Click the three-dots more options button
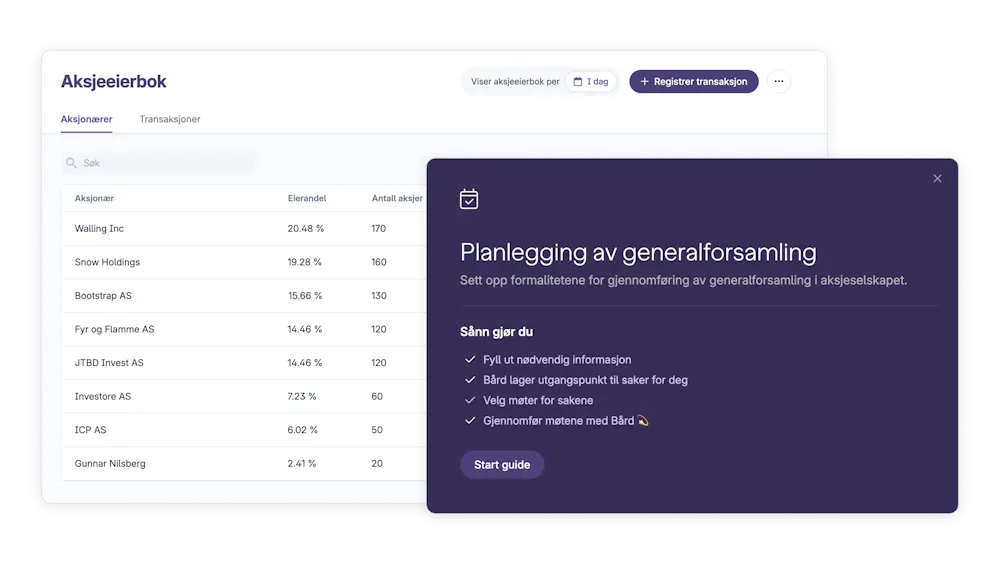The height and width of the screenshot is (563, 1000). [779, 82]
